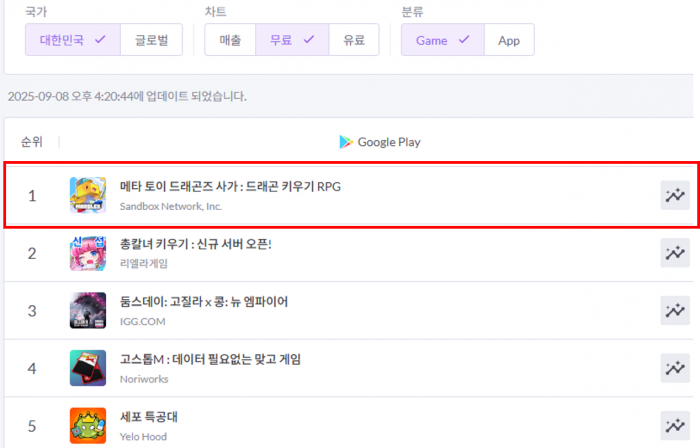Image resolution: width=700 pixels, height=448 pixels.
Task: Open 둠스데이: 고질라 x 콩: 뉴 엠파이어 title
Action: 204,302
